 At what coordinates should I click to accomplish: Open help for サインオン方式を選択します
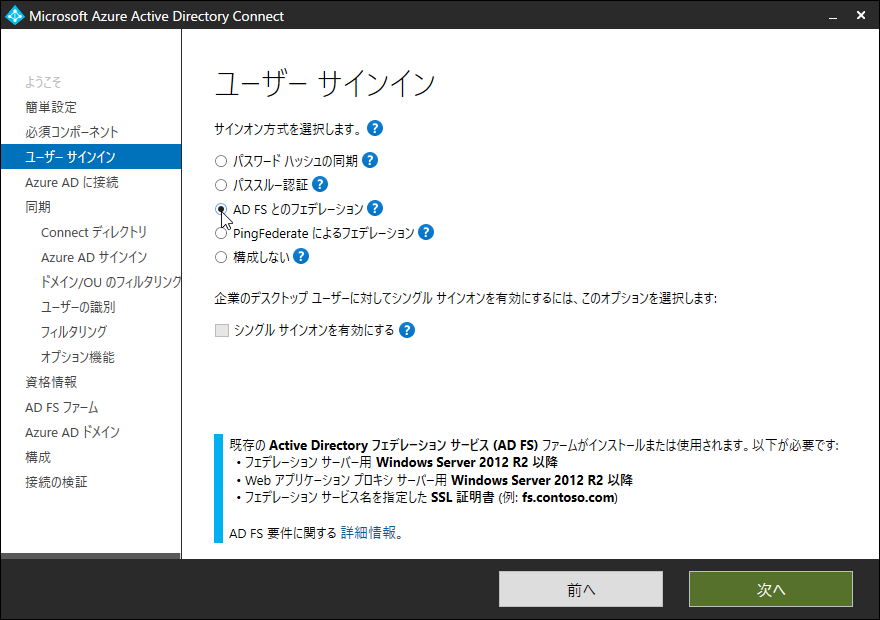375,128
